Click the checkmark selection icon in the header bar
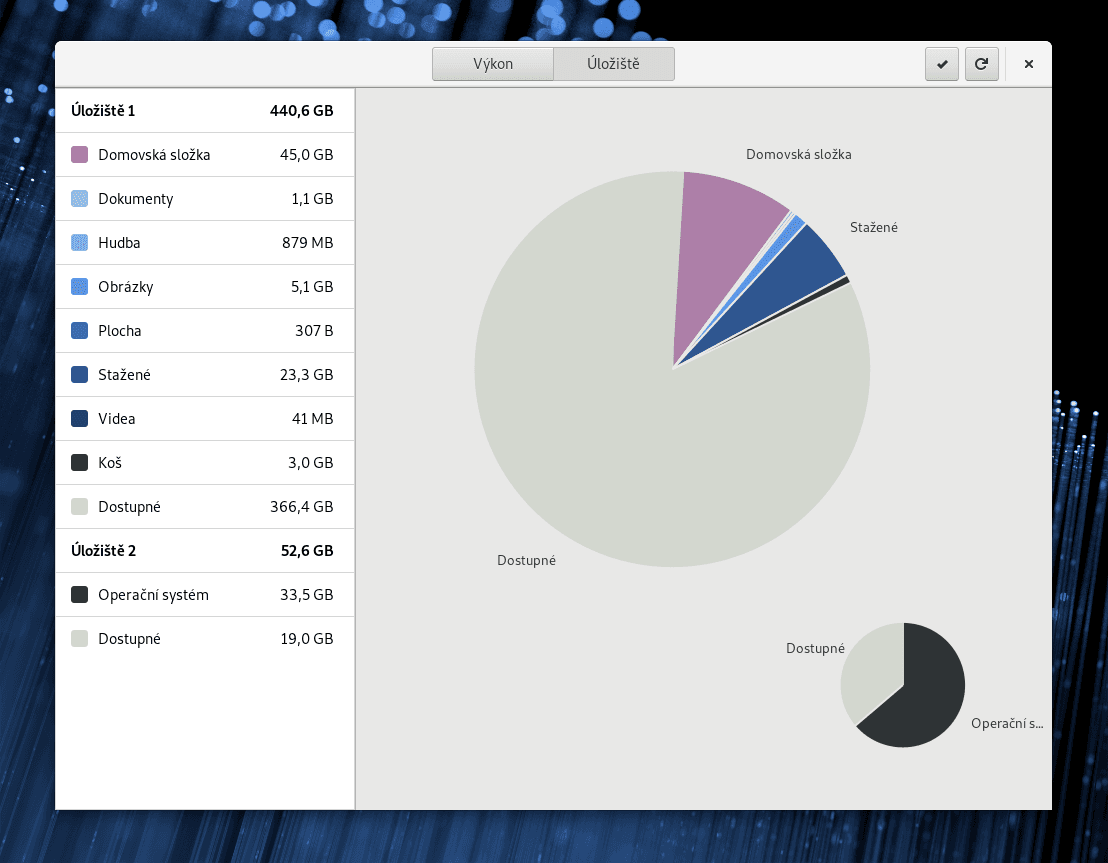 [941, 63]
